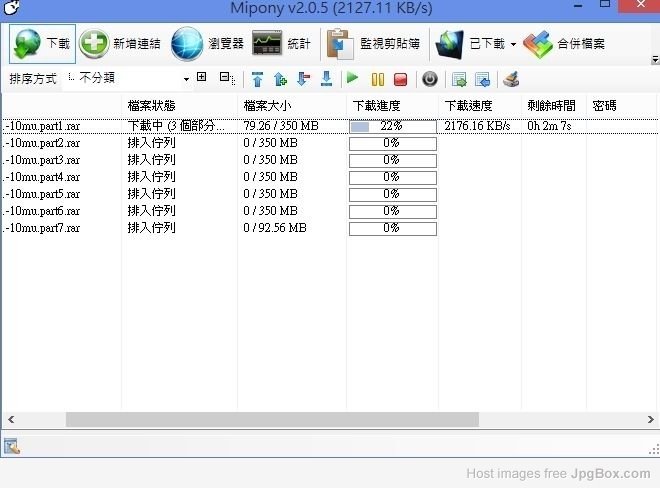Click the expand all groups plus icon
Viewport: 660px width, 488px height.
[201, 78]
